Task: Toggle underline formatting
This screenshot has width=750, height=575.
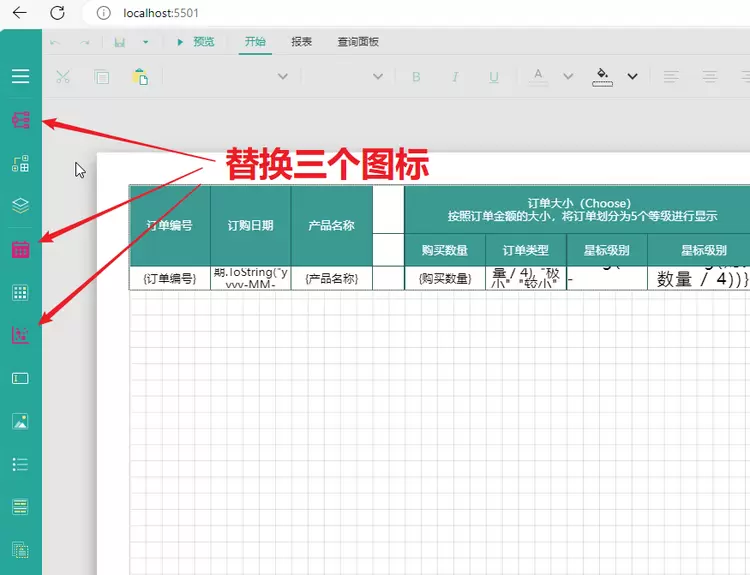Action: coord(494,77)
